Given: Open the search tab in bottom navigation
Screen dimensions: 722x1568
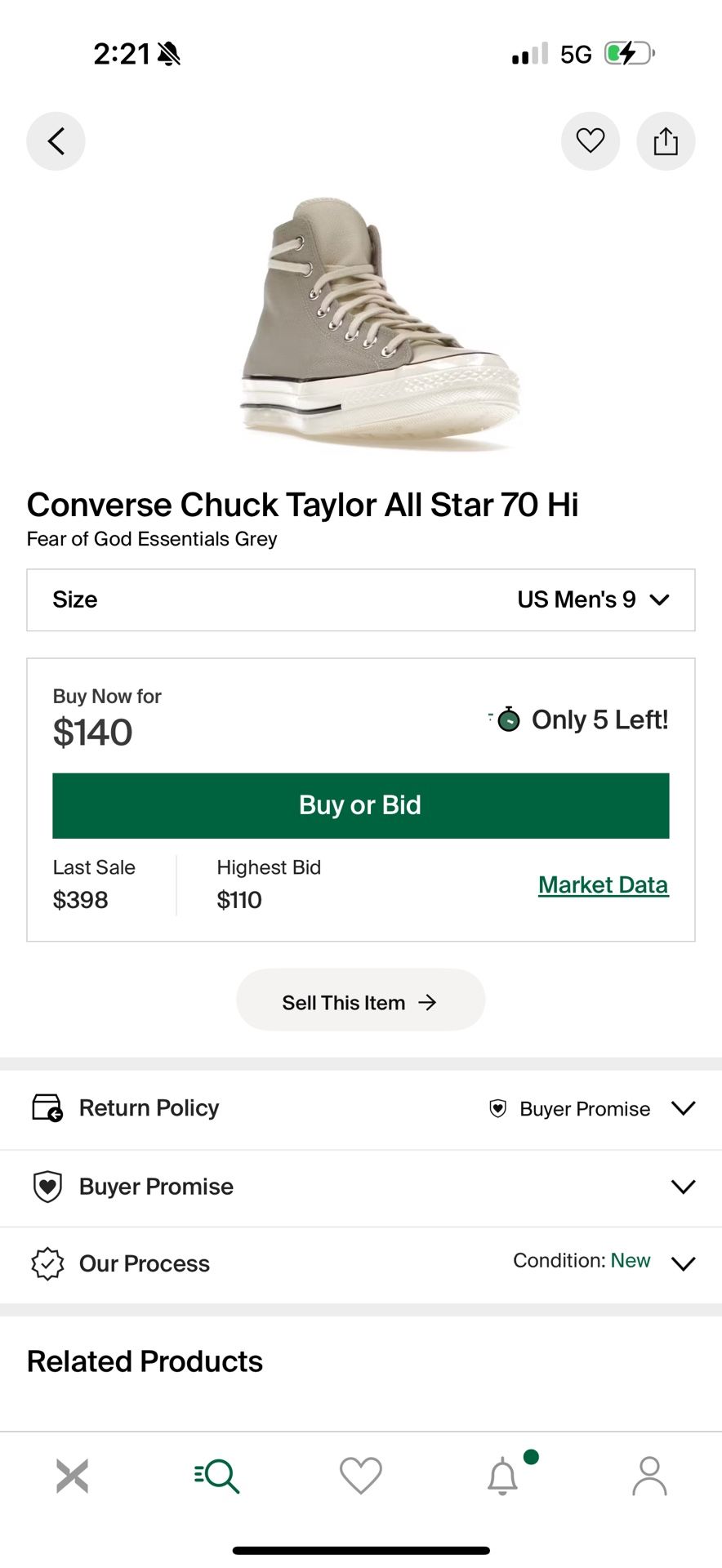Looking at the screenshot, I should 216,1476.
